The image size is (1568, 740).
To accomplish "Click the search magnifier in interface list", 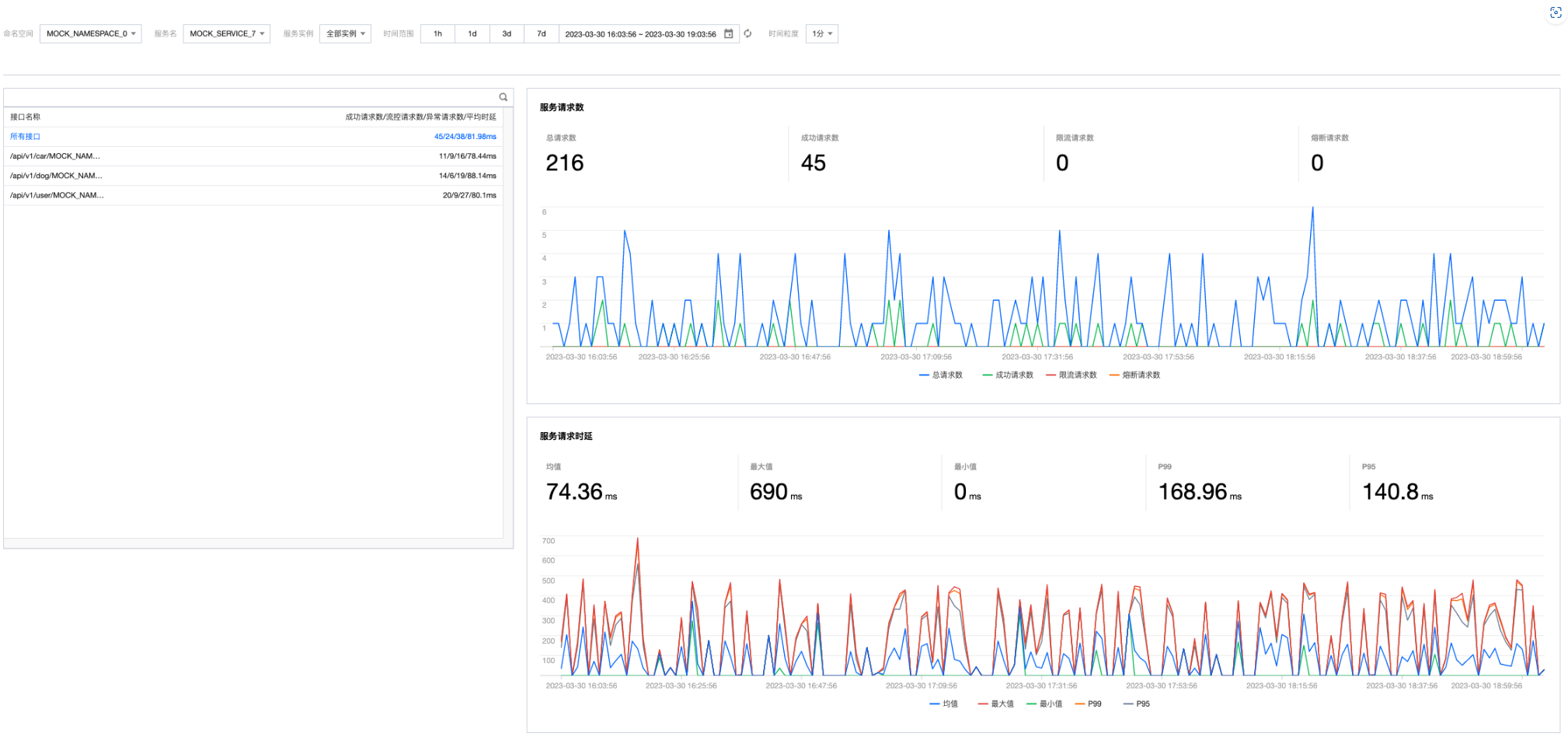I will point(504,97).
